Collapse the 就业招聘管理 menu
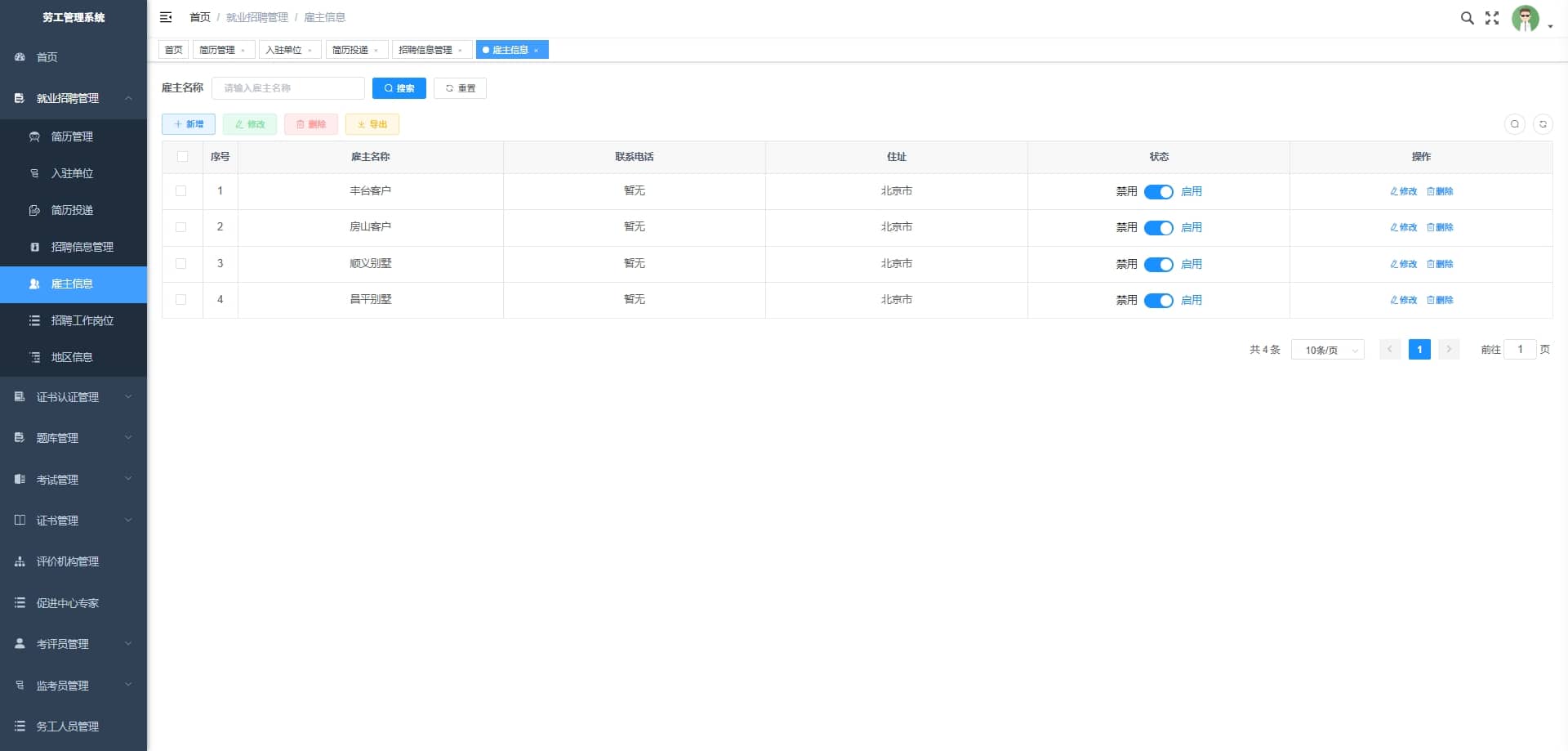This screenshot has width=1568, height=751. point(73,98)
